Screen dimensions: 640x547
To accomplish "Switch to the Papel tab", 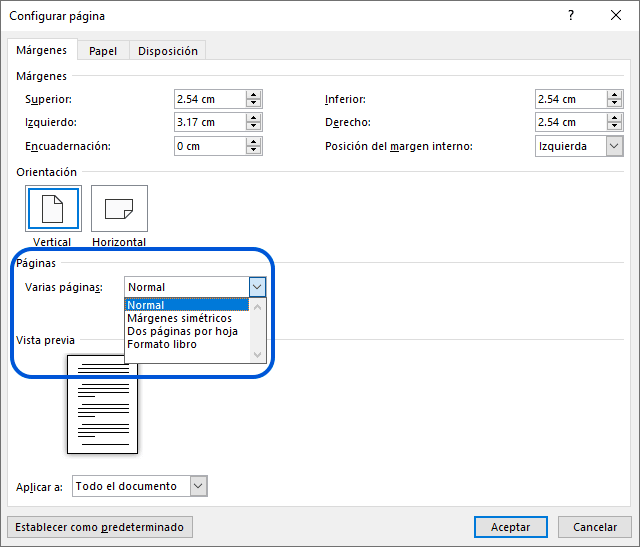I will pyautogui.click(x=103, y=51).
